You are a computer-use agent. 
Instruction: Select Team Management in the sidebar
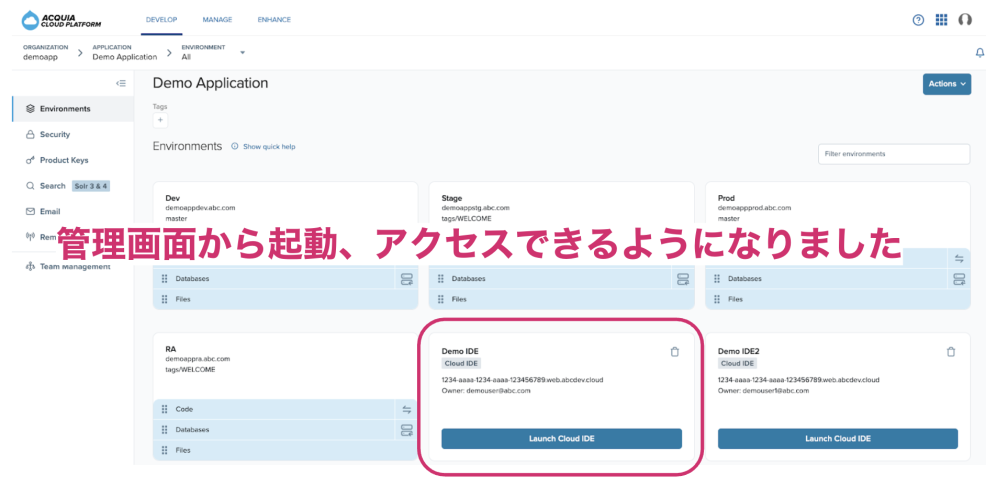73,267
